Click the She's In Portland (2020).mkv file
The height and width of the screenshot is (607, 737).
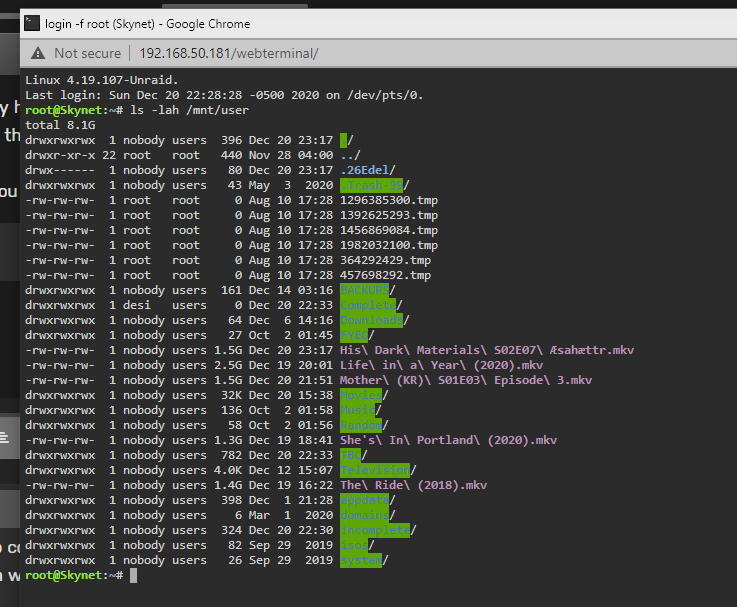click(448, 441)
